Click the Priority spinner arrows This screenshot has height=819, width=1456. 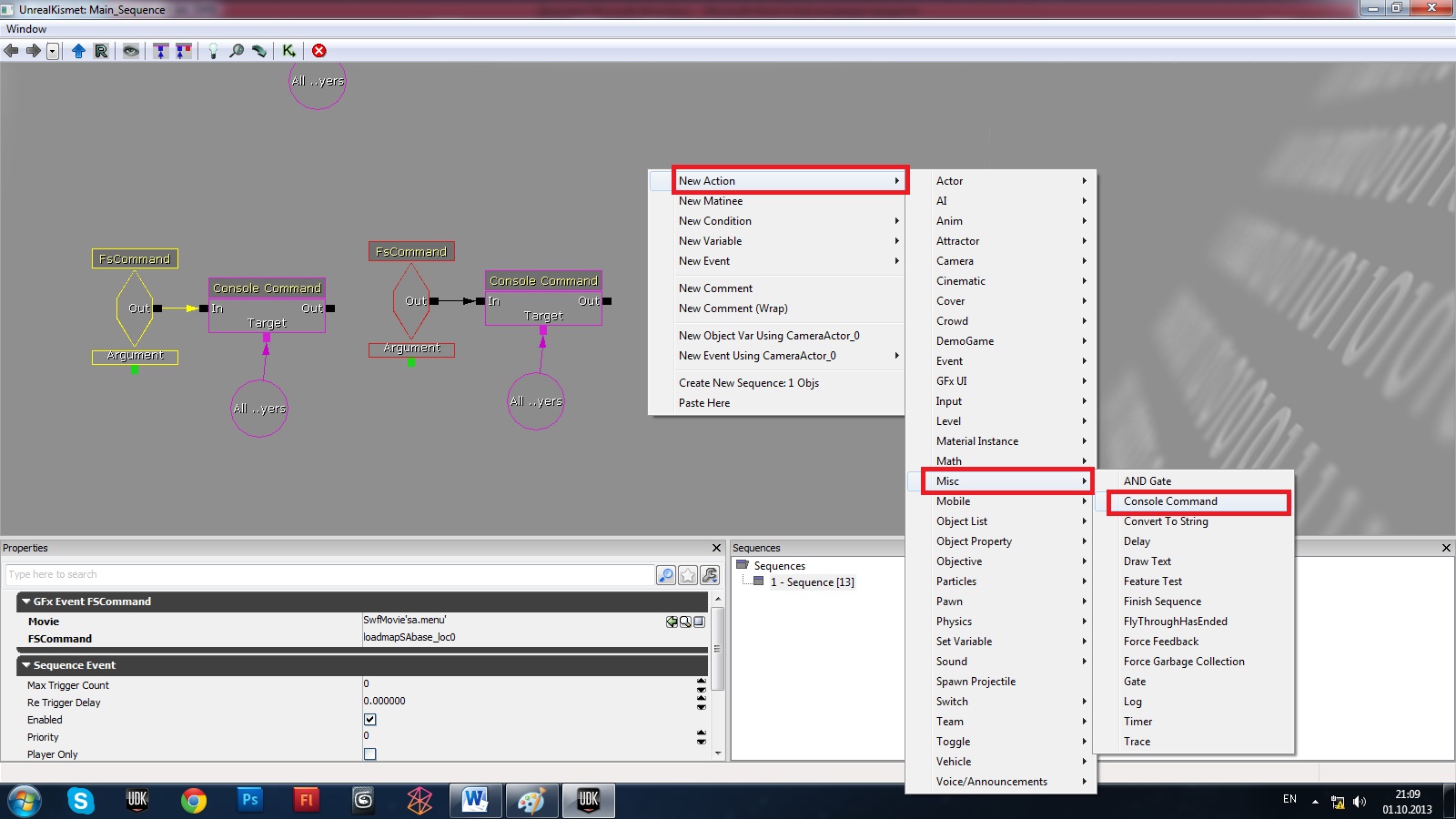click(x=702, y=737)
